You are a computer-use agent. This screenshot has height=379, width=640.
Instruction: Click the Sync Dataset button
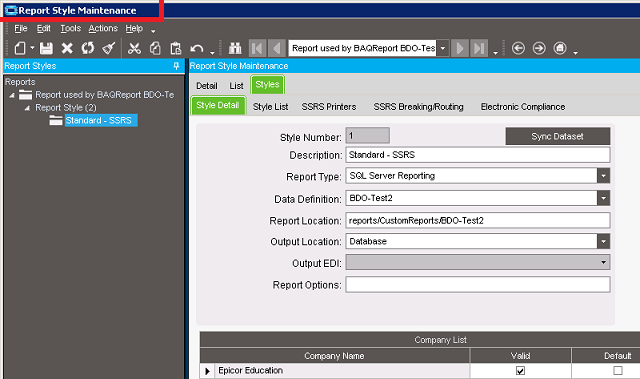[x=558, y=136]
